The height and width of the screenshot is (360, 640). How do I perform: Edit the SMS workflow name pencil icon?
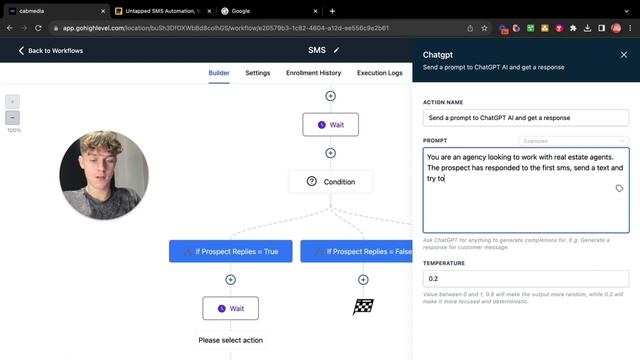(336, 50)
